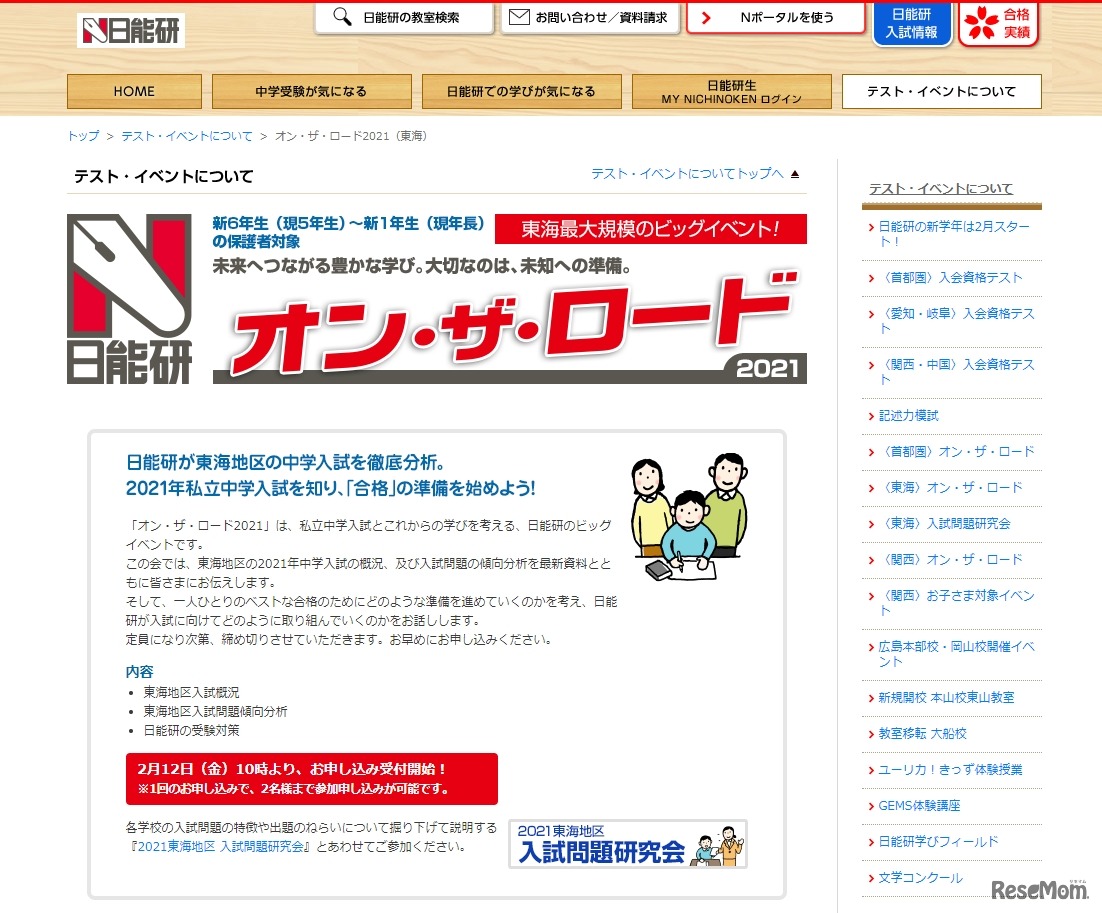Image resolution: width=1102 pixels, height=913 pixels.
Task: Click the 内容 subheading text
Action: [139, 671]
